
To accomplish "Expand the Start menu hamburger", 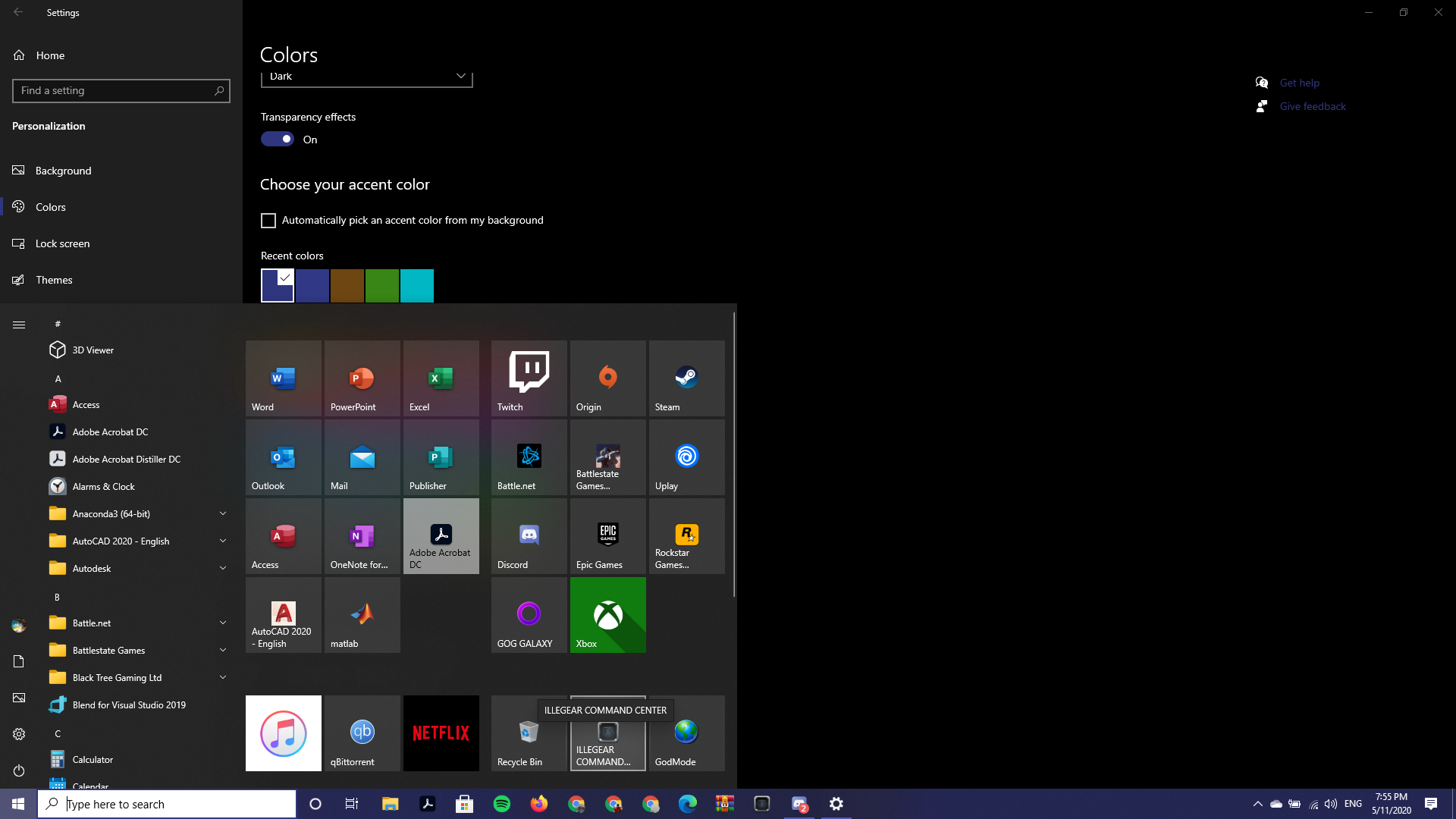I will coord(19,325).
